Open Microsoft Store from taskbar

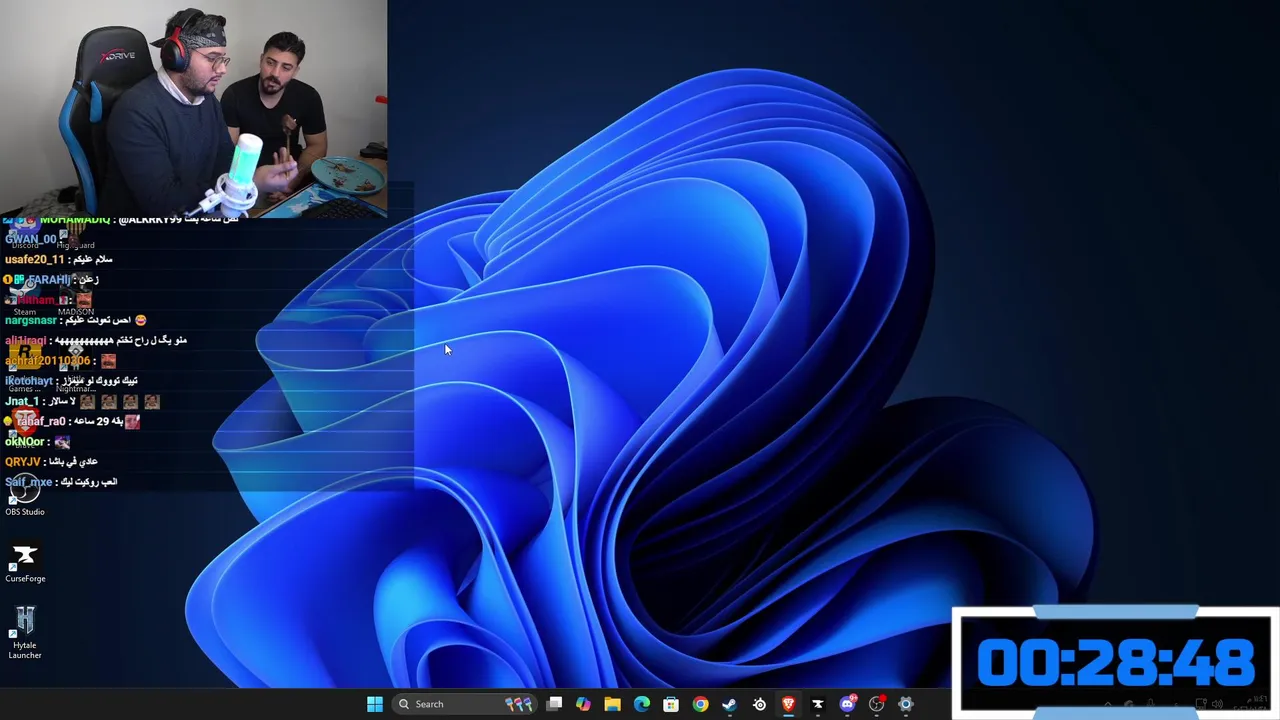pyautogui.click(x=671, y=704)
